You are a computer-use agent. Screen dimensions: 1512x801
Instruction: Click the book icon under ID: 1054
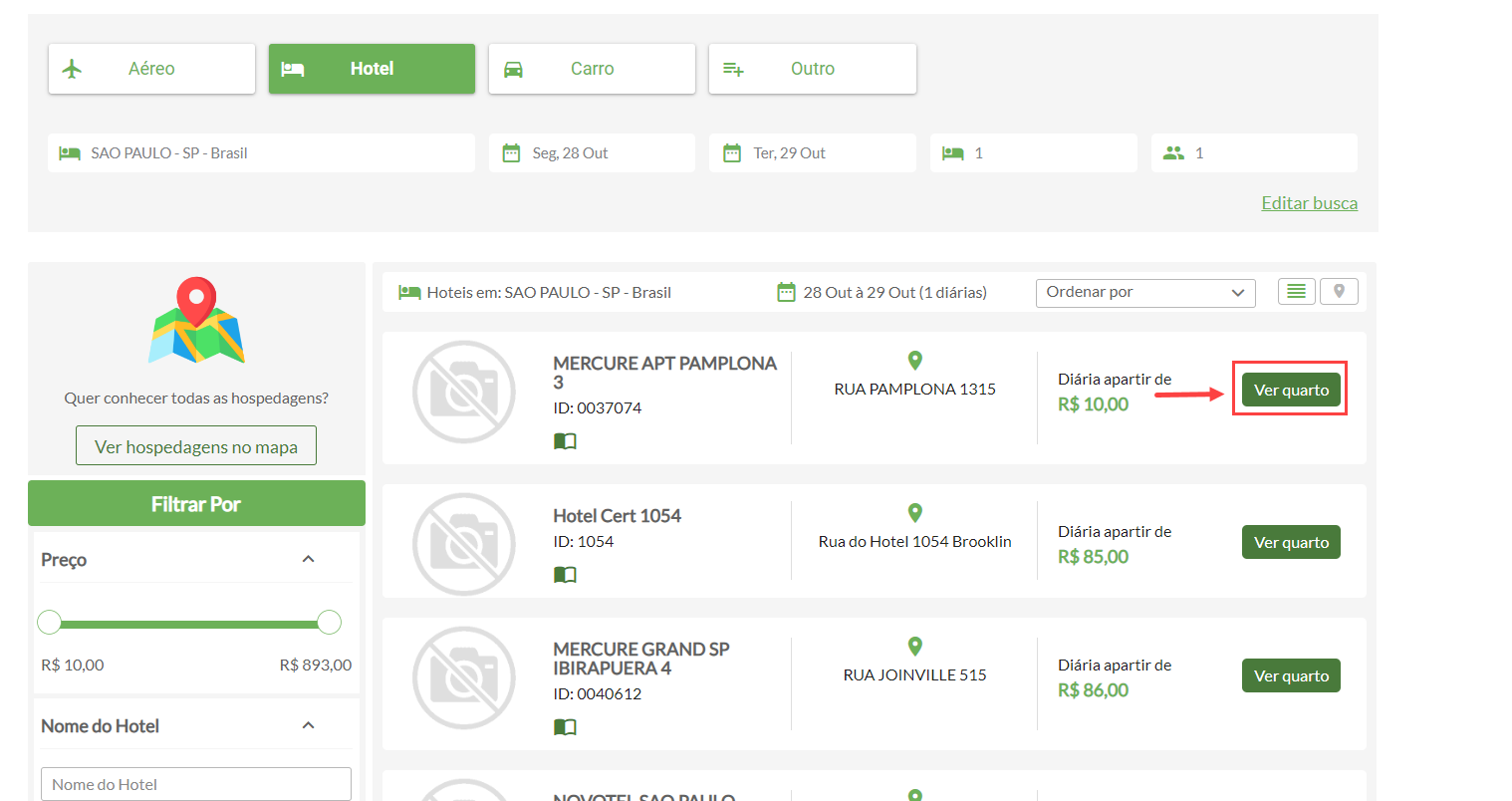click(x=565, y=575)
